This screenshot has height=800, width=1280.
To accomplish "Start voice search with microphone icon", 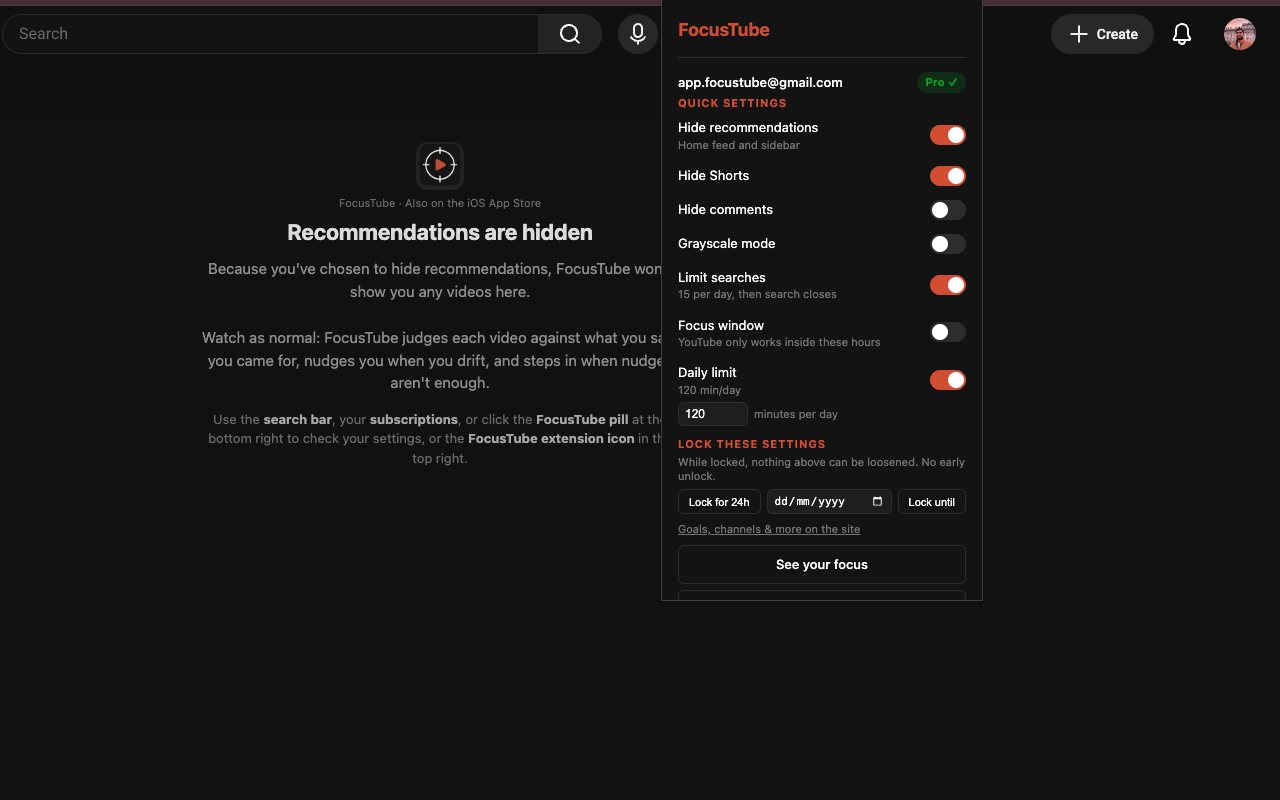I will pyautogui.click(x=638, y=34).
